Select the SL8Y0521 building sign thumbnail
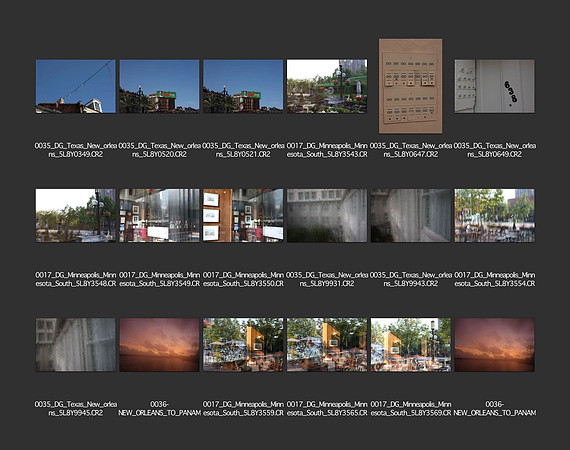The height and width of the screenshot is (450, 570). pyautogui.click(x=243, y=87)
